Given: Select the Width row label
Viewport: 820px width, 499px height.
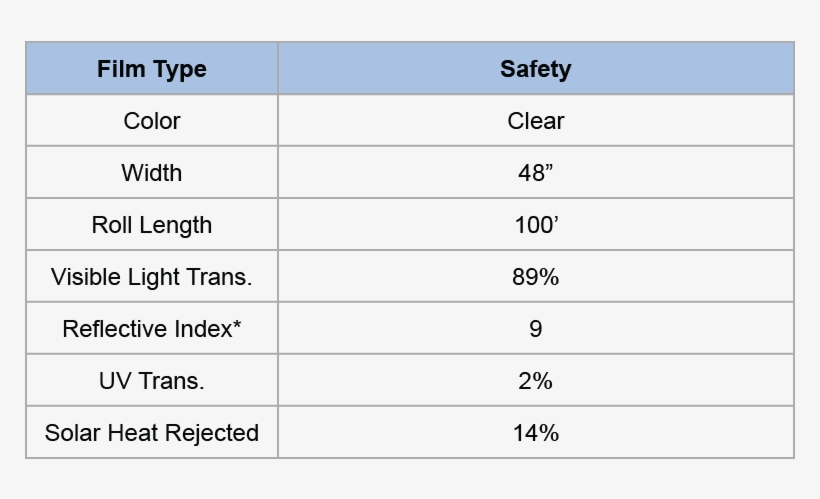Looking at the screenshot, I should click(x=152, y=173).
